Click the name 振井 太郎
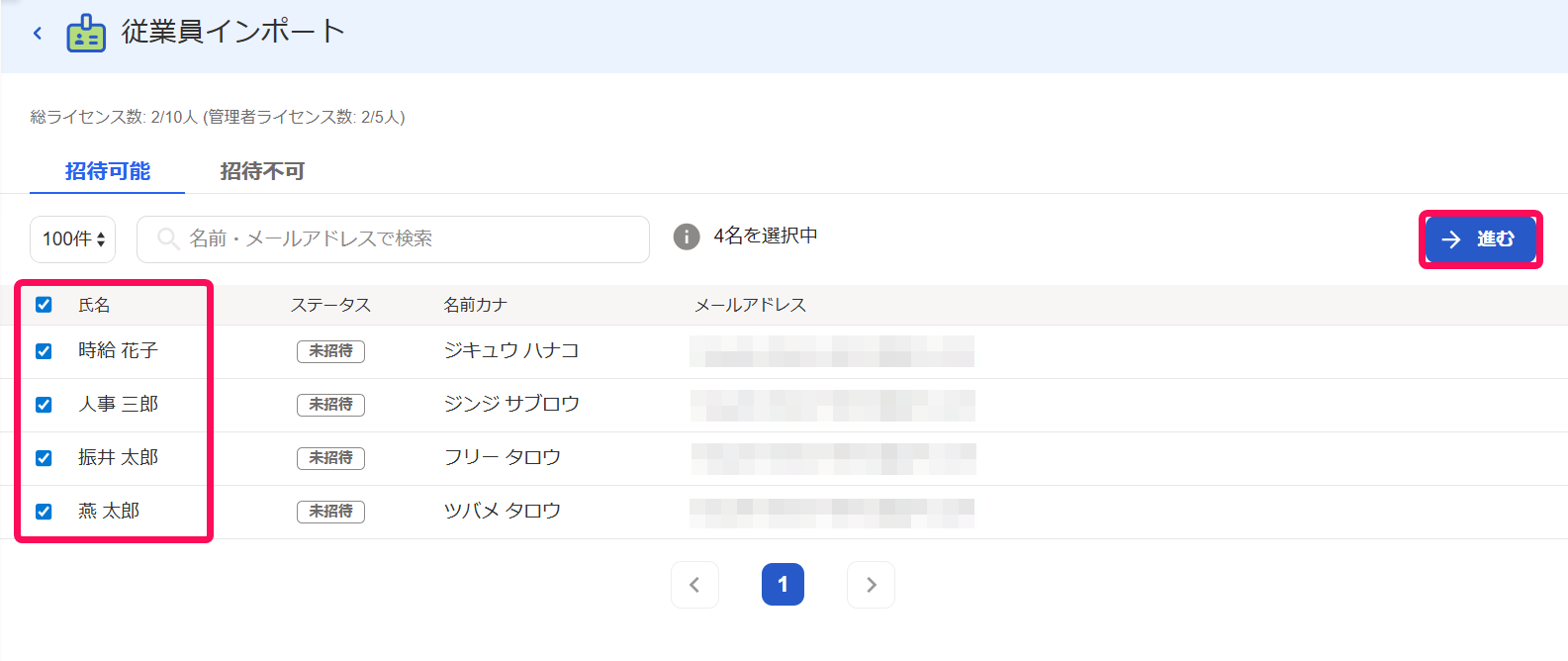Image resolution: width=1568 pixels, height=661 pixels. (118, 457)
